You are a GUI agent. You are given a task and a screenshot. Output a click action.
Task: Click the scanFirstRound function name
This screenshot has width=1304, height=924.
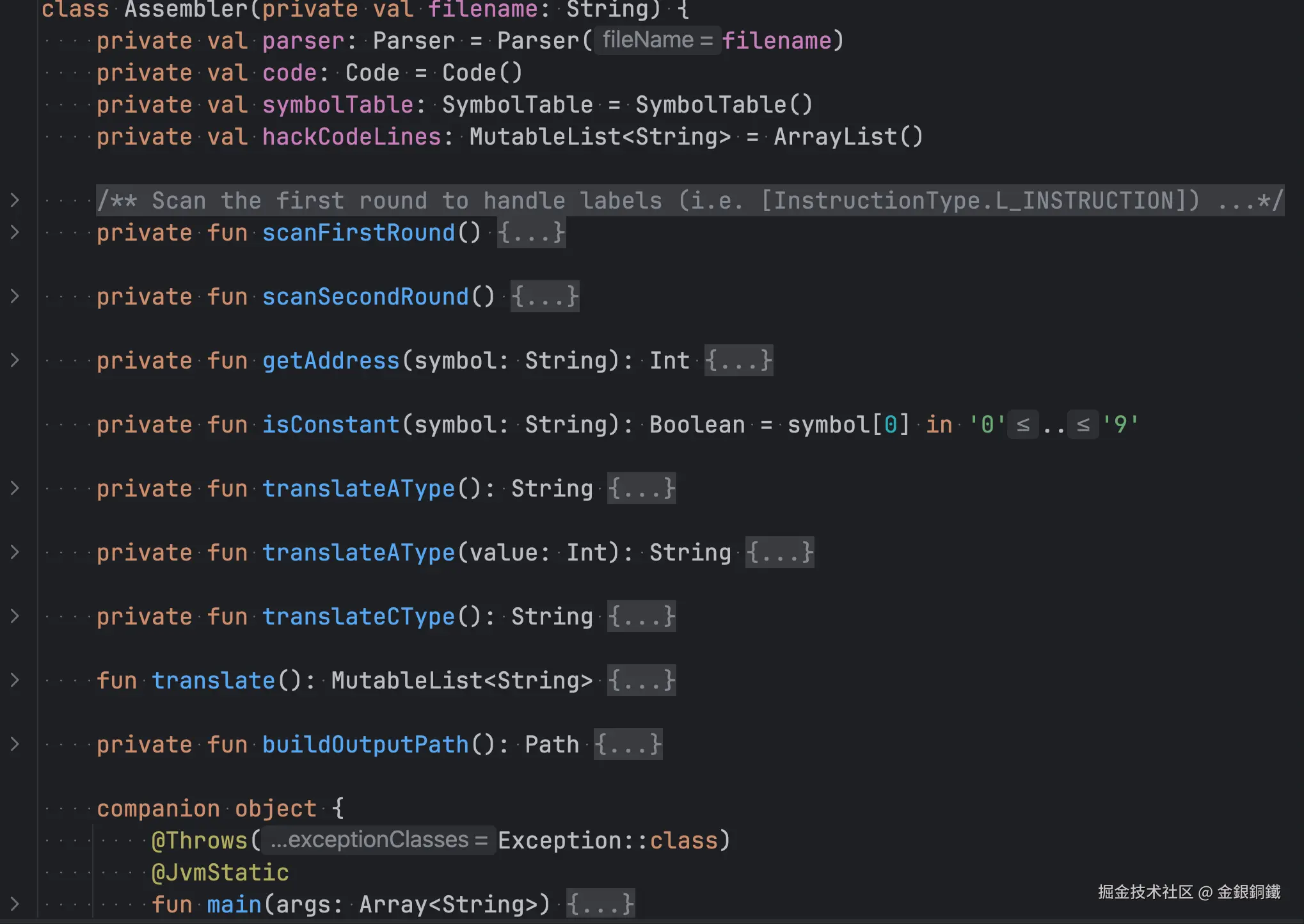pyautogui.click(x=358, y=232)
